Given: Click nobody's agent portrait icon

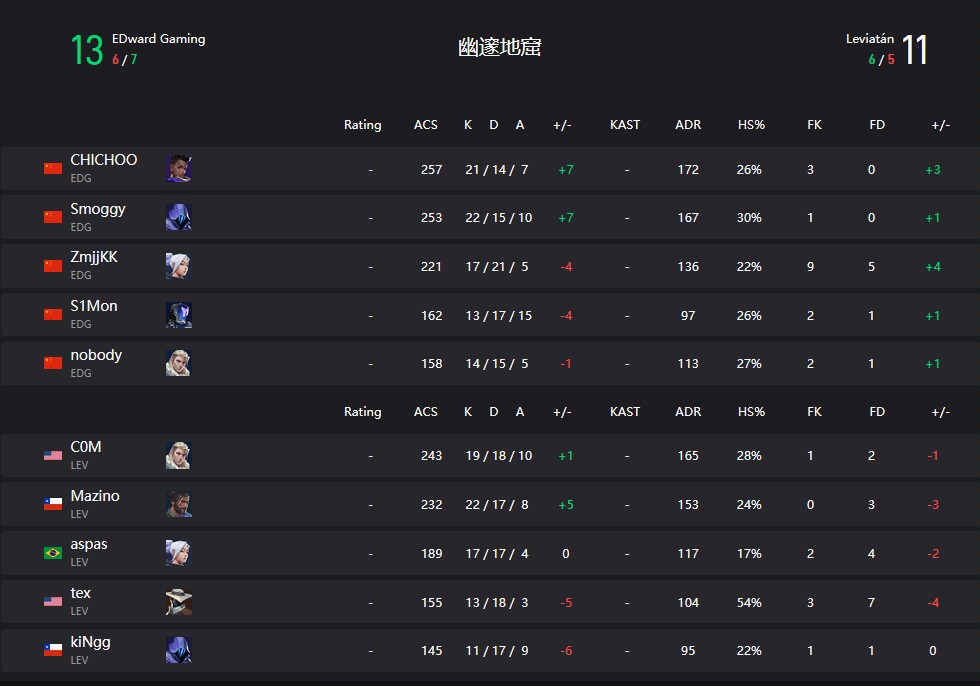Looking at the screenshot, I should 179,363.
